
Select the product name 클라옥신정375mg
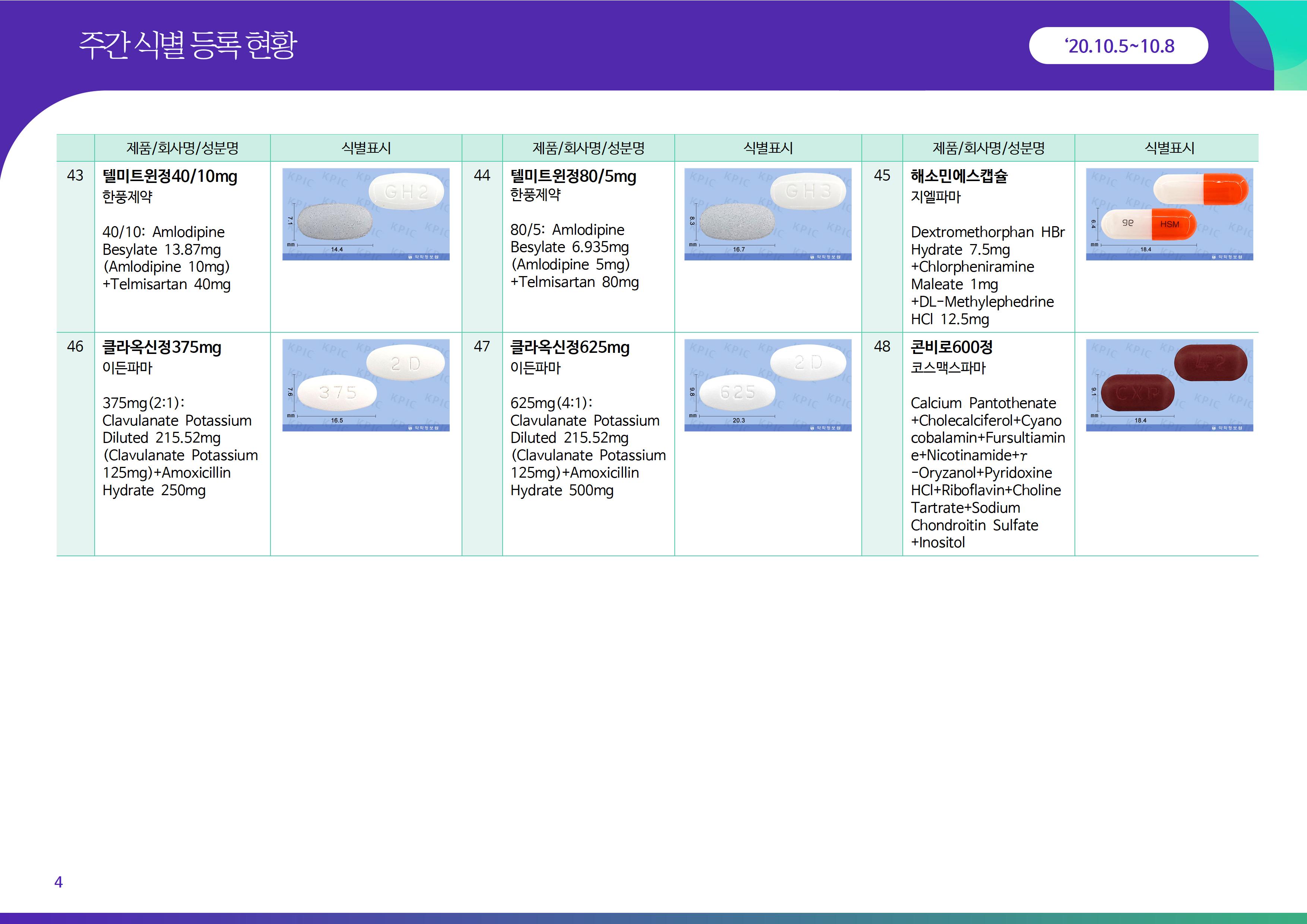162,347
